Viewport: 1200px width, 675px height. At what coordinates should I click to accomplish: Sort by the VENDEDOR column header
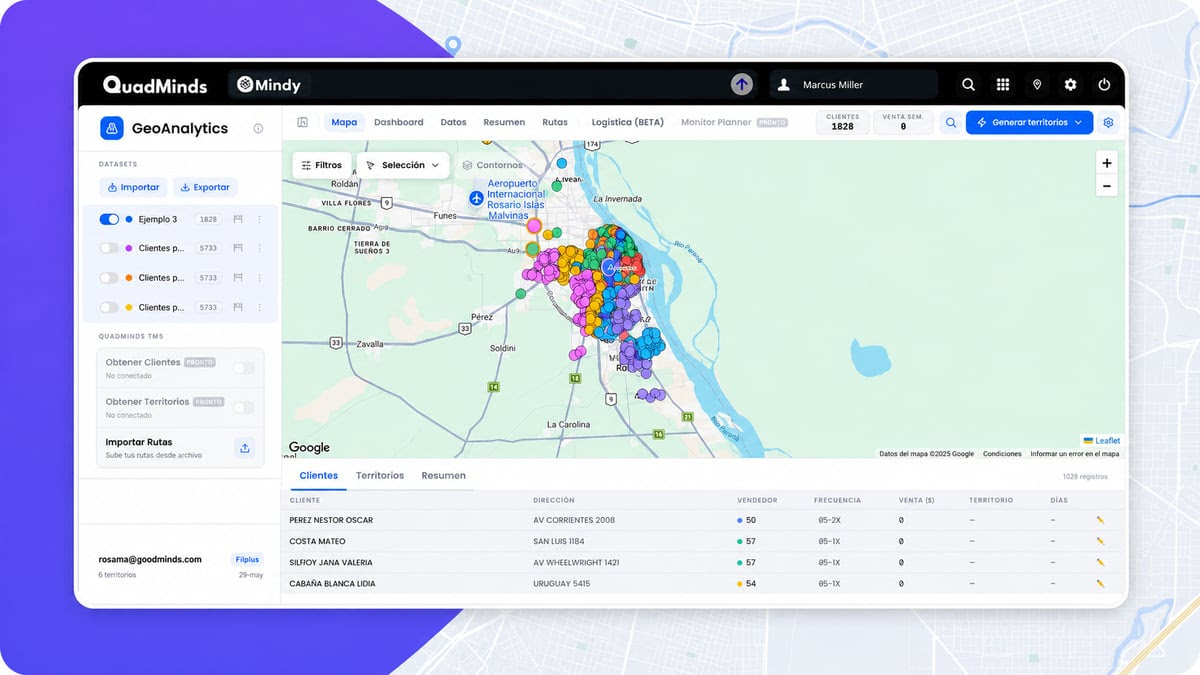coord(757,500)
